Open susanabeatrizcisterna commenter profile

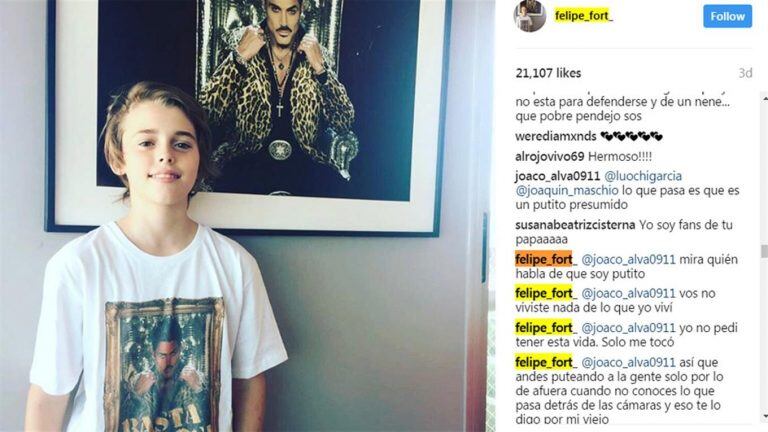575,225
